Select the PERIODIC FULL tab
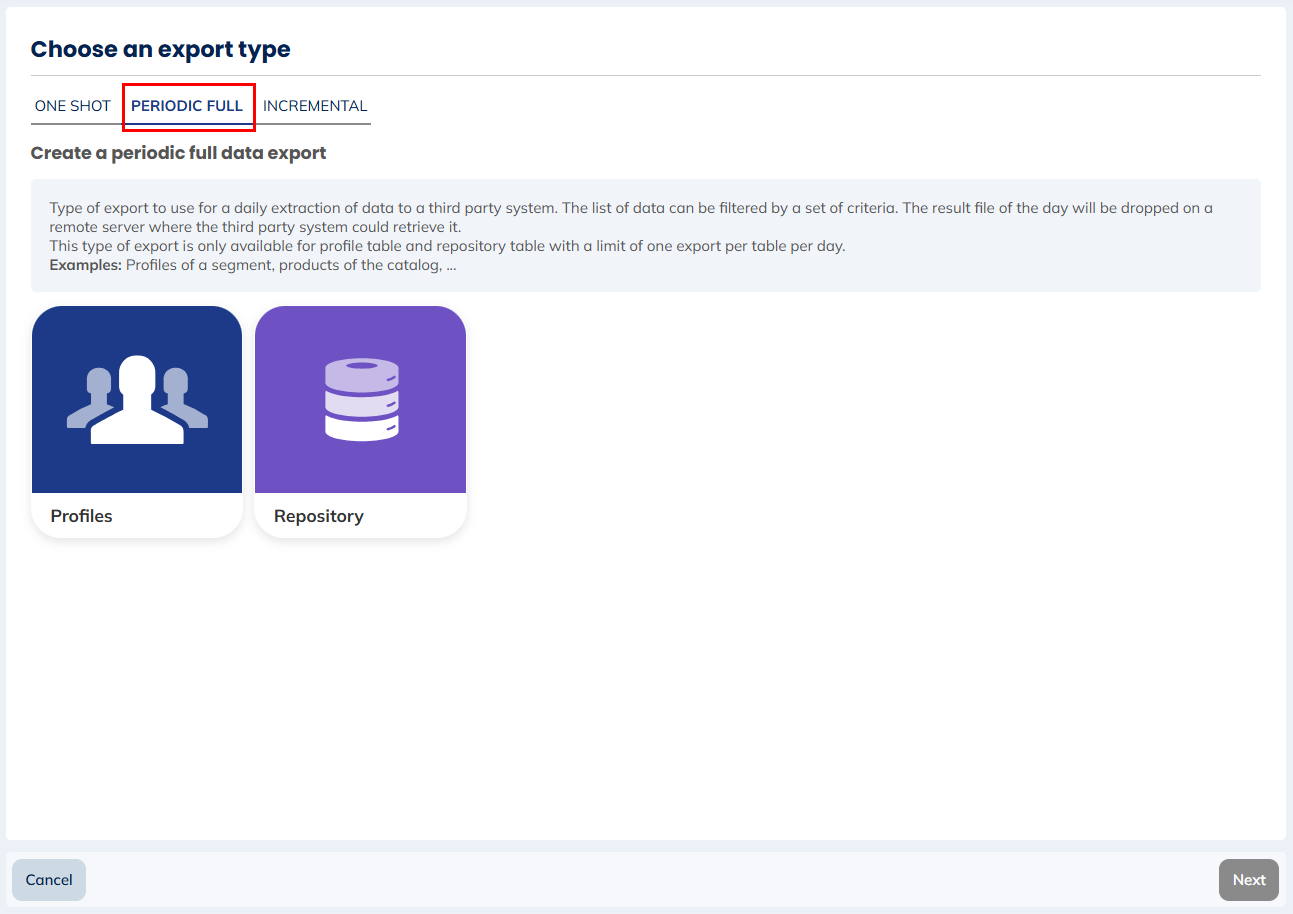 click(187, 106)
